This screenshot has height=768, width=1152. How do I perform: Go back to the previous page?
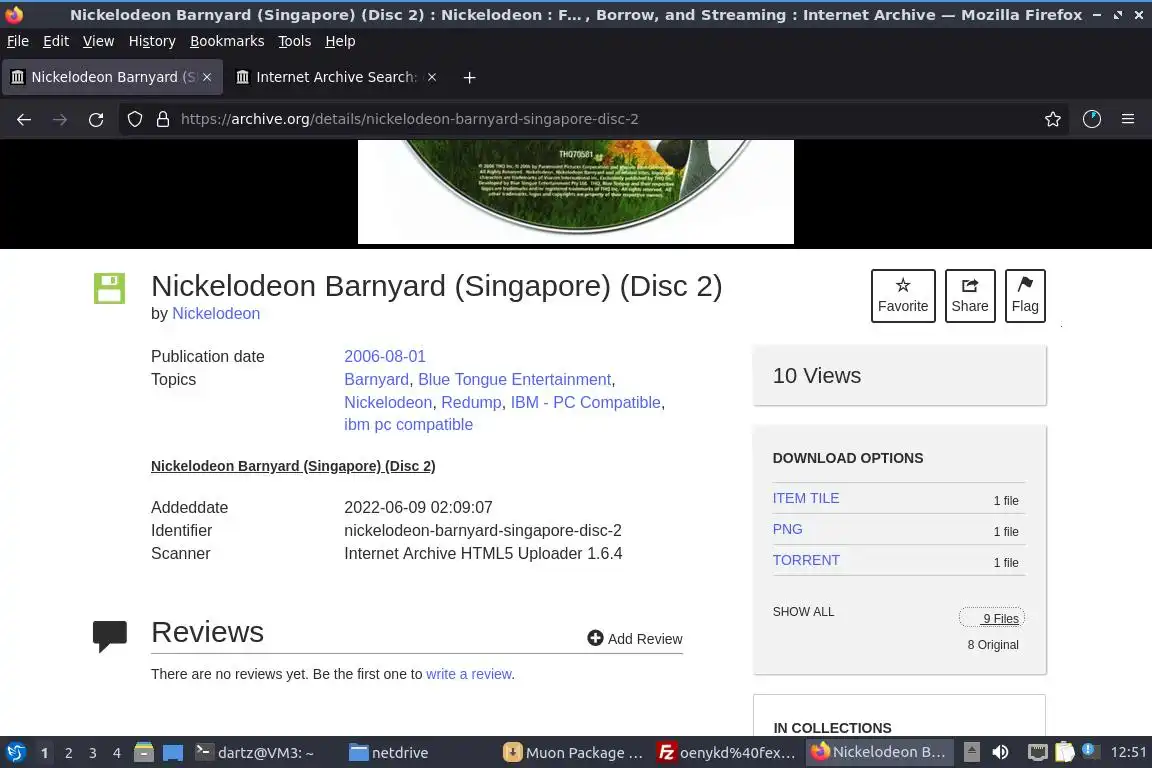[24, 119]
